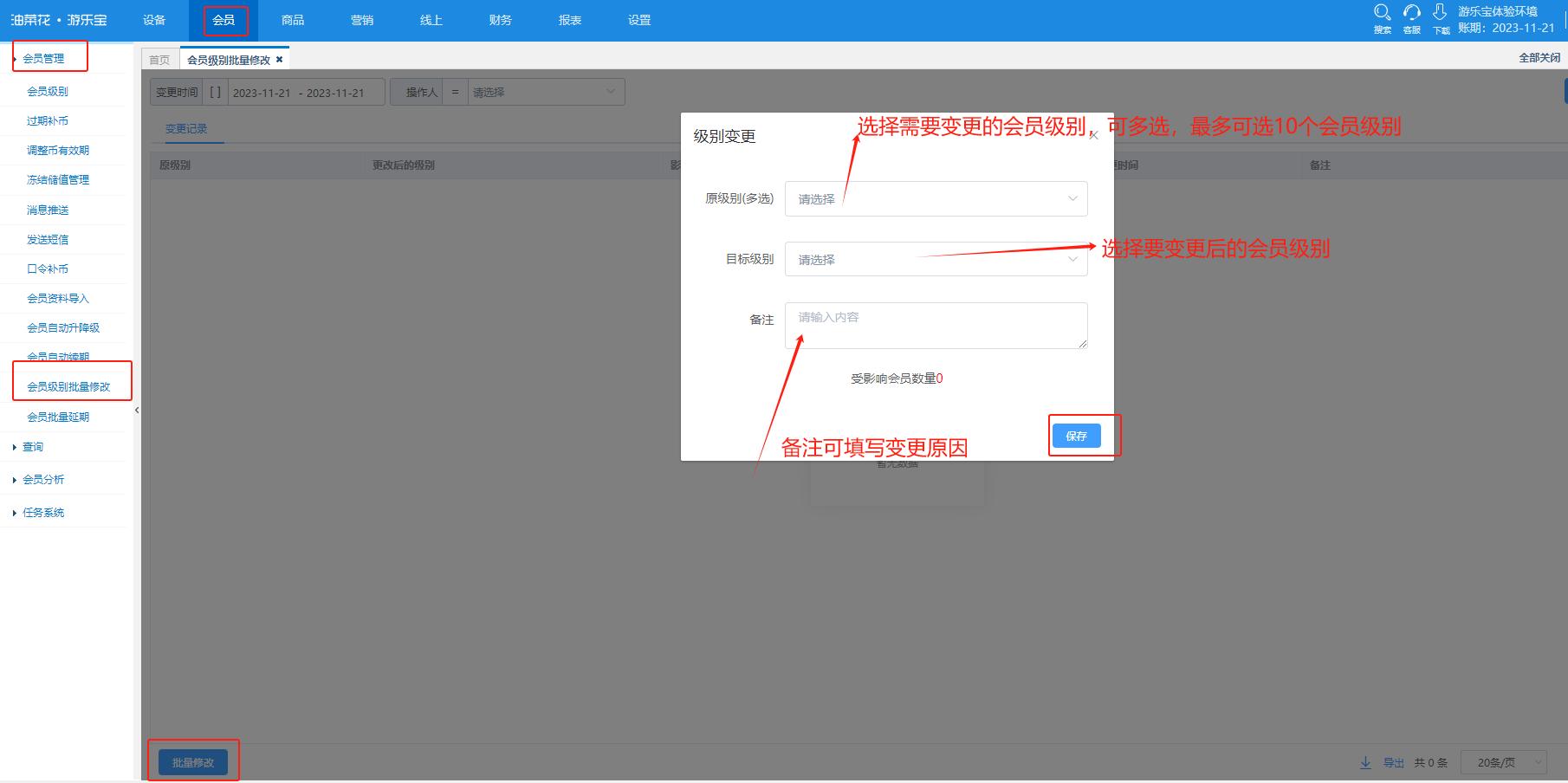Viewport: 1568px width, 783px height.
Task: Collapse the sidebar using the arrow handle
Action: (137, 411)
